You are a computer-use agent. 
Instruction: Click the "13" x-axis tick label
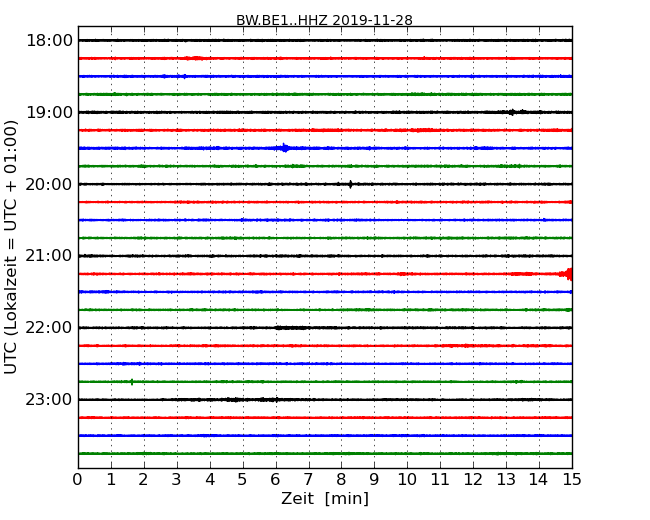tap(506, 479)
